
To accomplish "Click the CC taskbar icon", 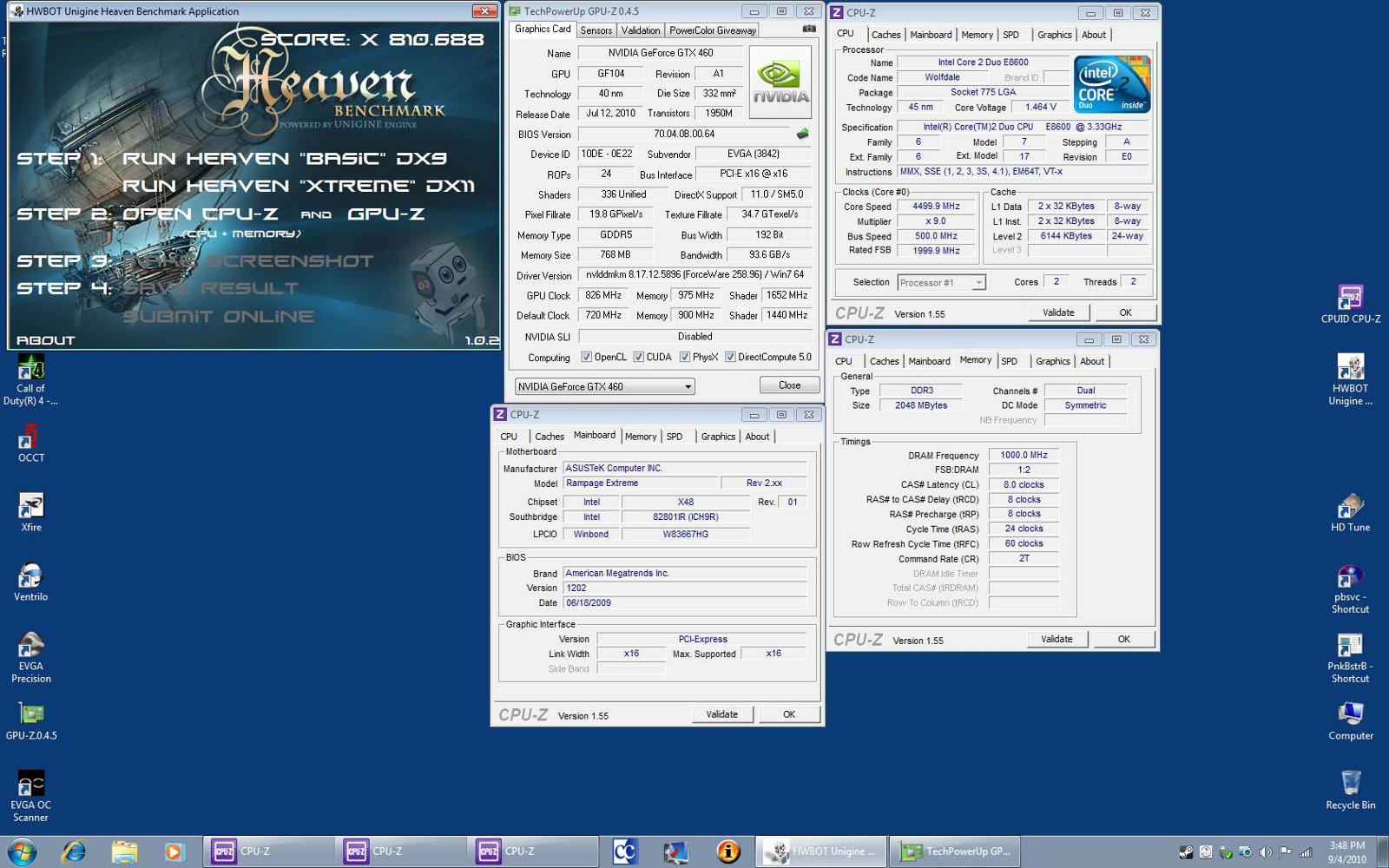I will click(x=624, y=852).
